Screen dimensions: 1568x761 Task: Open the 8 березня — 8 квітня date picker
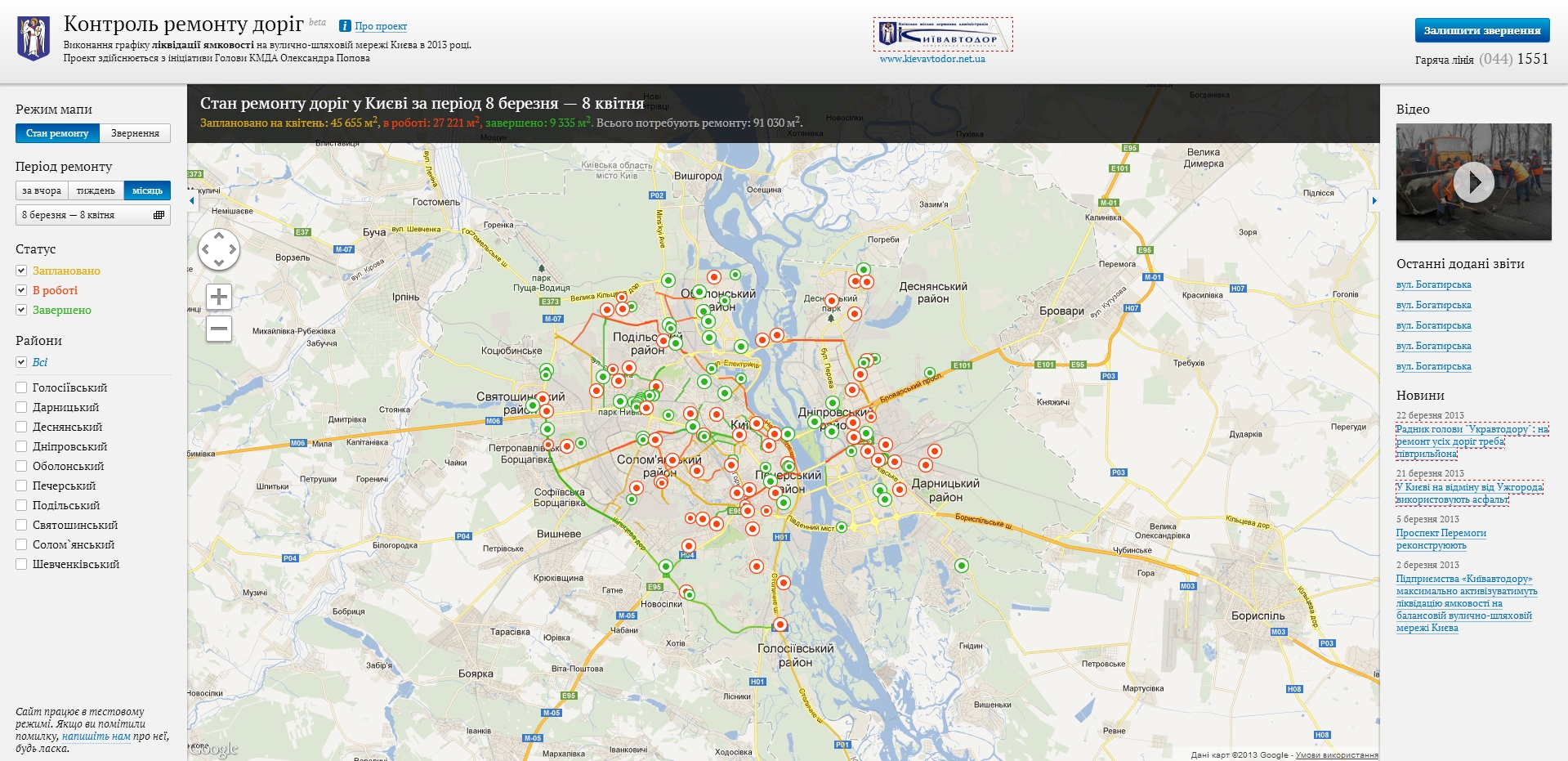82,215
